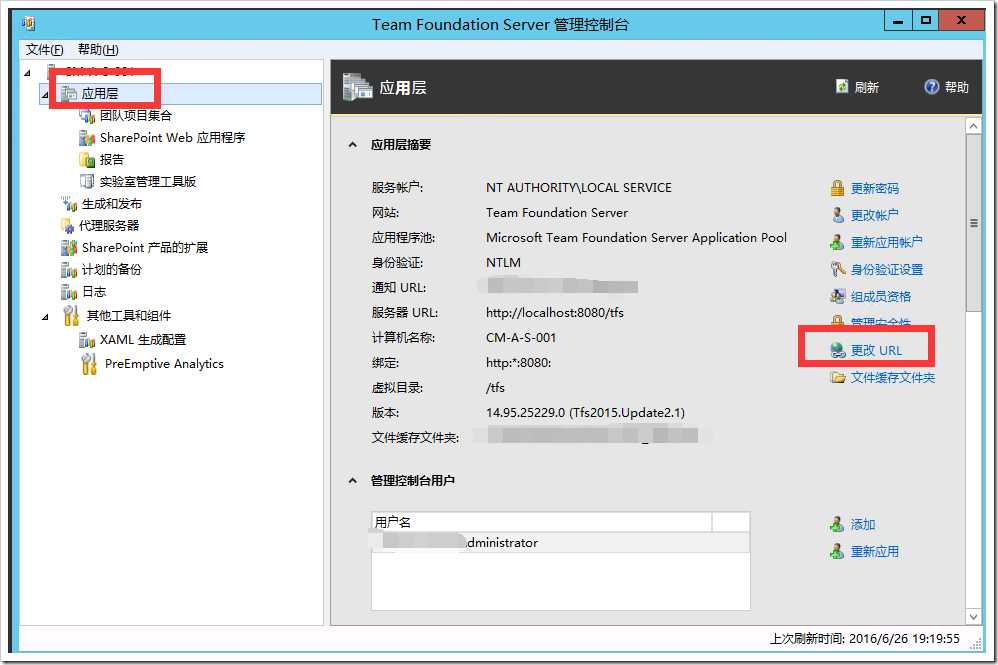Click the 生成和发布 icon
The width and height of the screenshot is (998, 665).
69,204
